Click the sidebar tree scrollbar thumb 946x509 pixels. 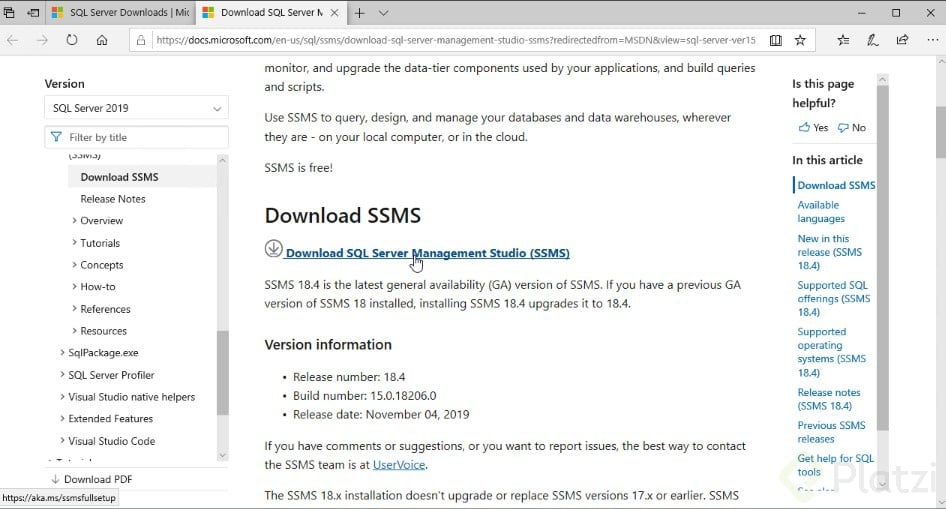(x=223, y=373)
